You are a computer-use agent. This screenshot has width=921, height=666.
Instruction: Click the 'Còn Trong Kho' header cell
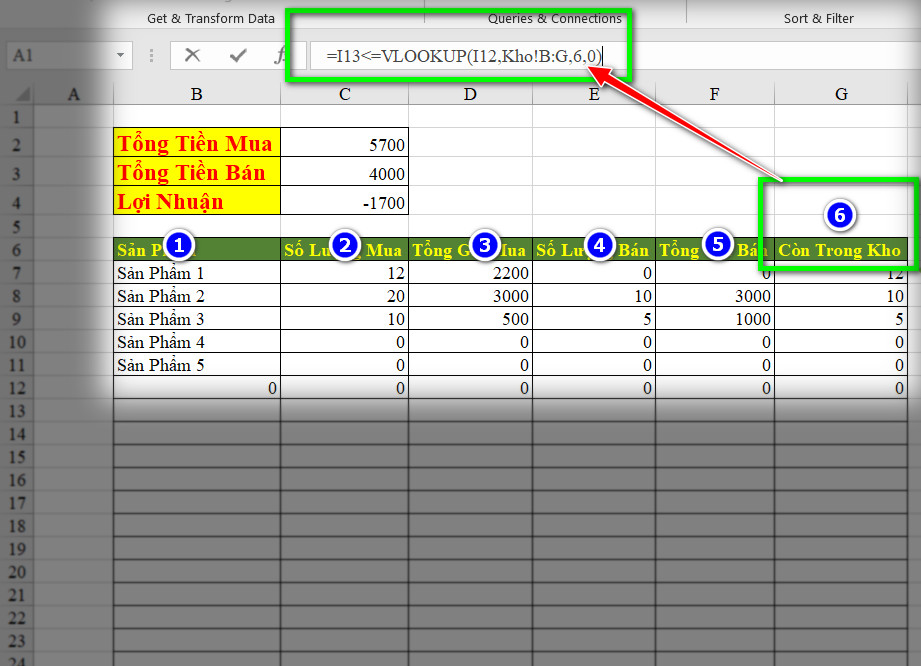point(841,250)
